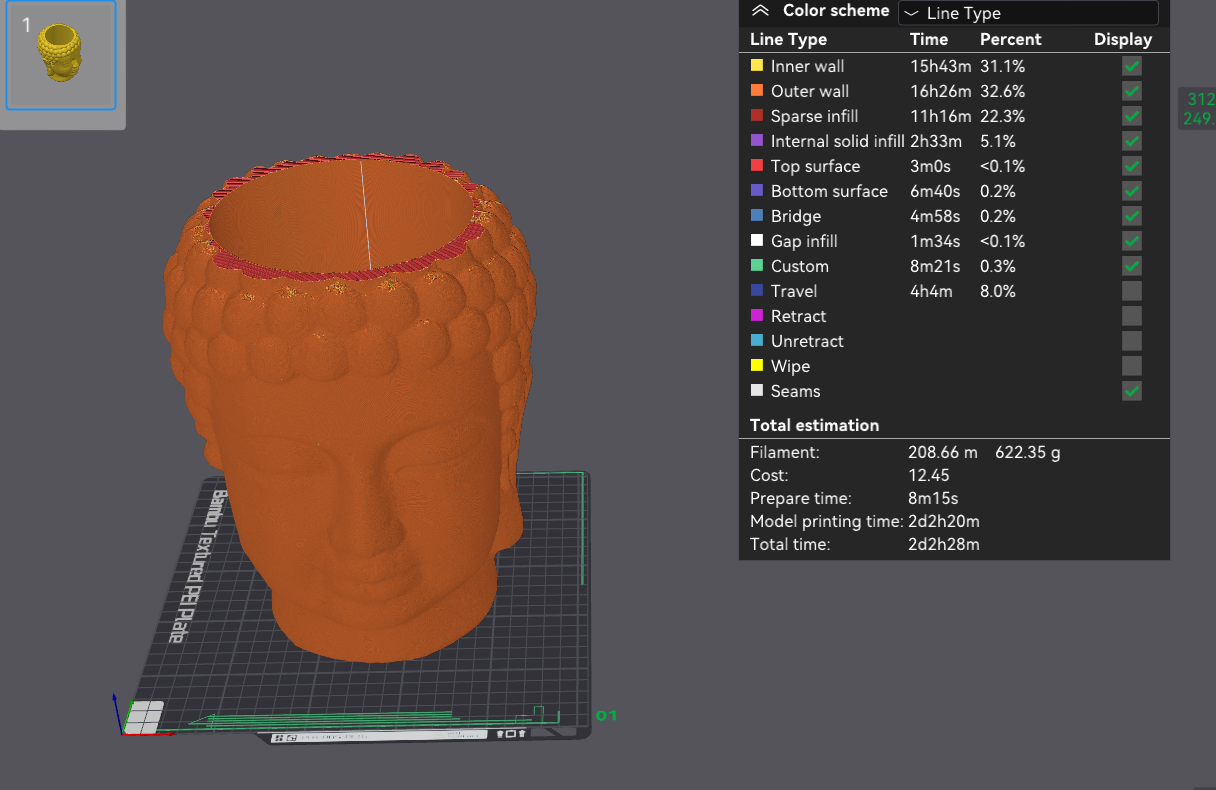Click the Cost value 12.45
Screen dimensions: 1216x790
(x=929, y=475)
